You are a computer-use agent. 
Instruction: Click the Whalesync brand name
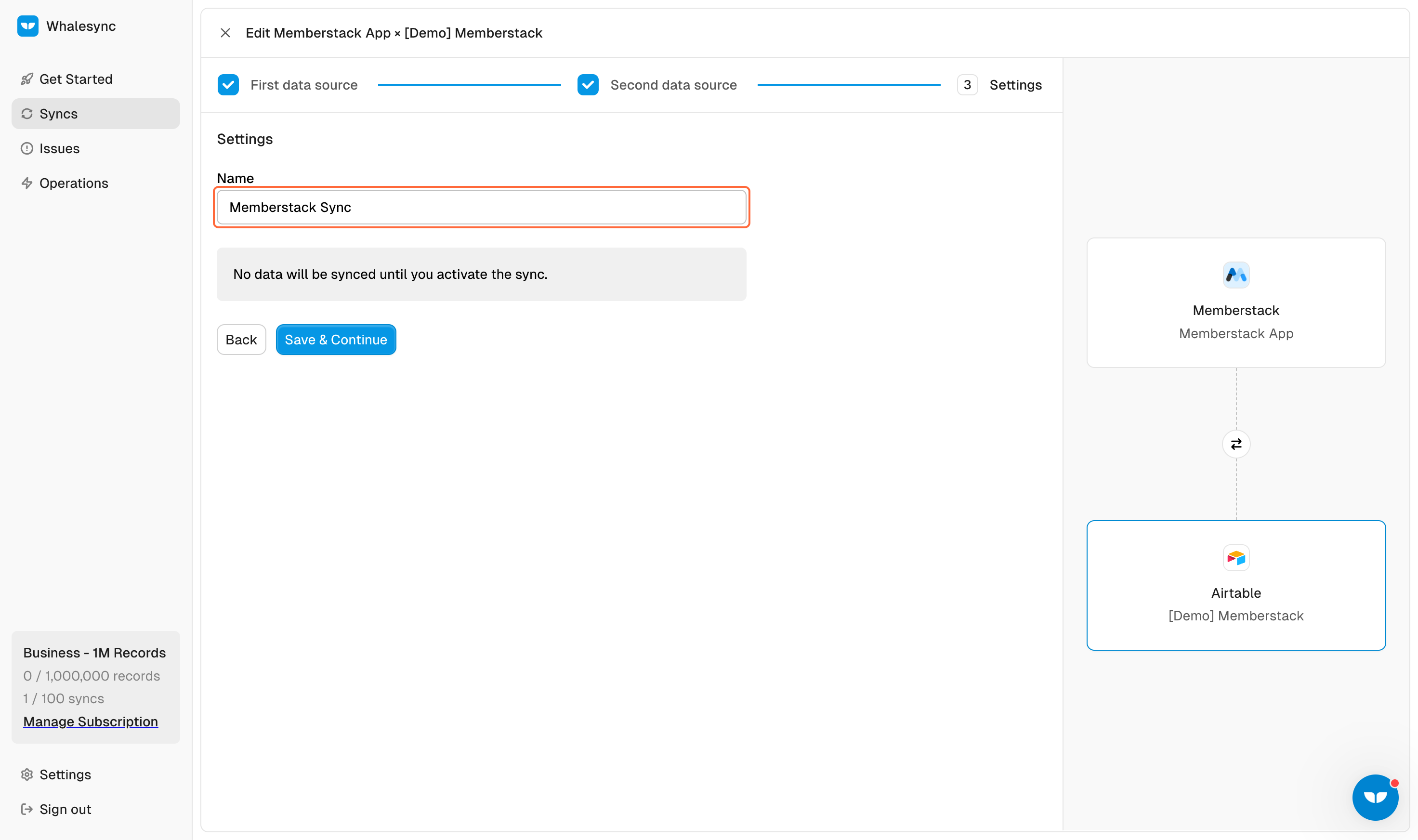(81, 26)
